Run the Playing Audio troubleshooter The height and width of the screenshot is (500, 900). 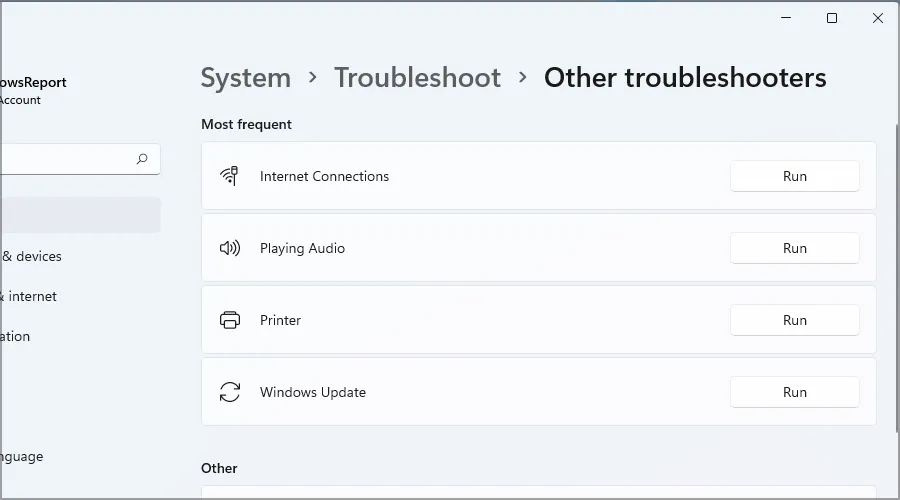(x=794, y=248)
